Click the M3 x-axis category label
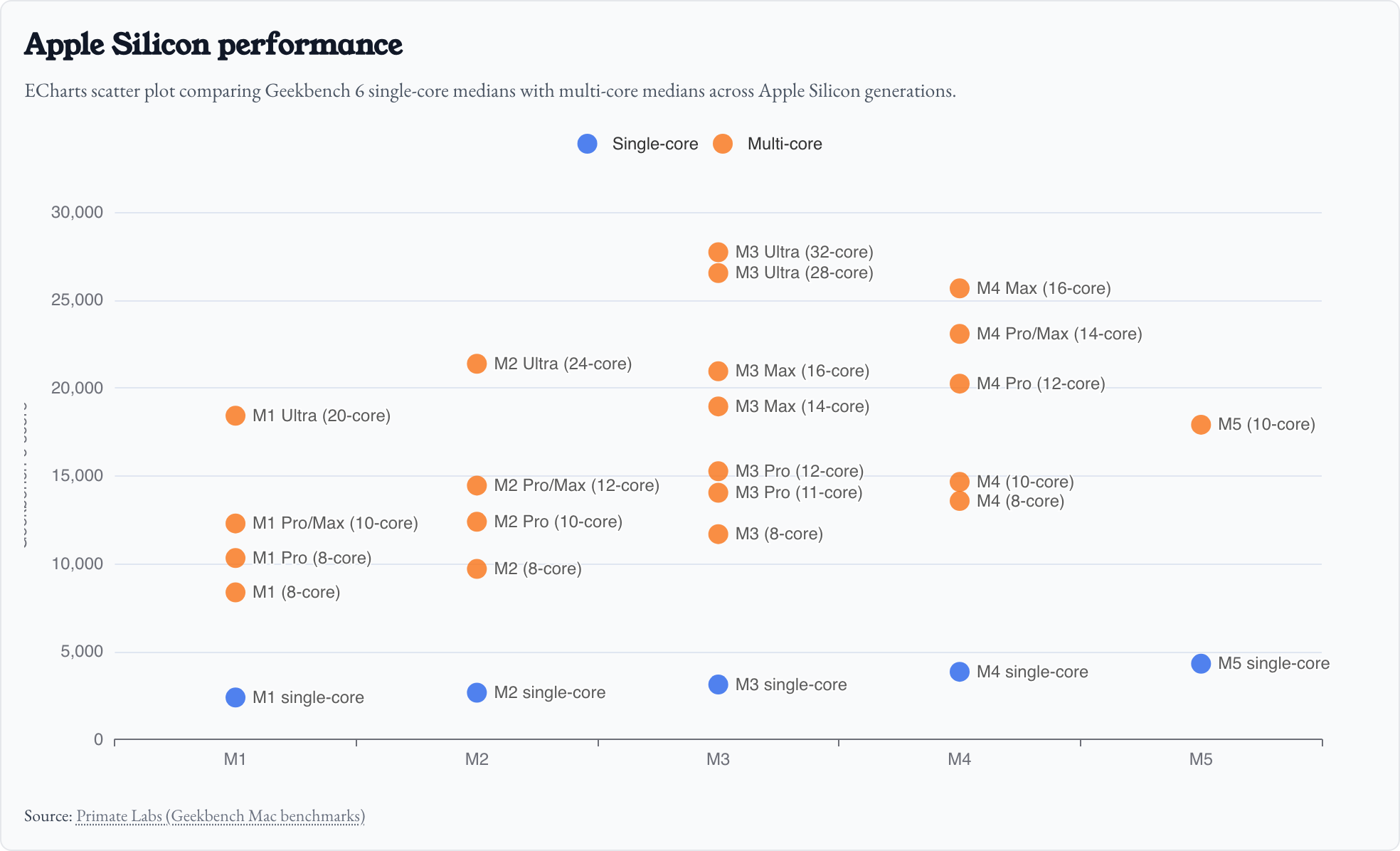Viewport: 1400px width, 851px height. tap(718, 759)
